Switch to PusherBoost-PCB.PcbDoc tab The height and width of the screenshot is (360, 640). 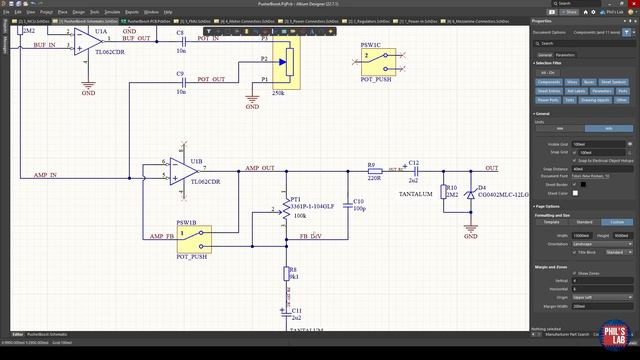[145, 21]
